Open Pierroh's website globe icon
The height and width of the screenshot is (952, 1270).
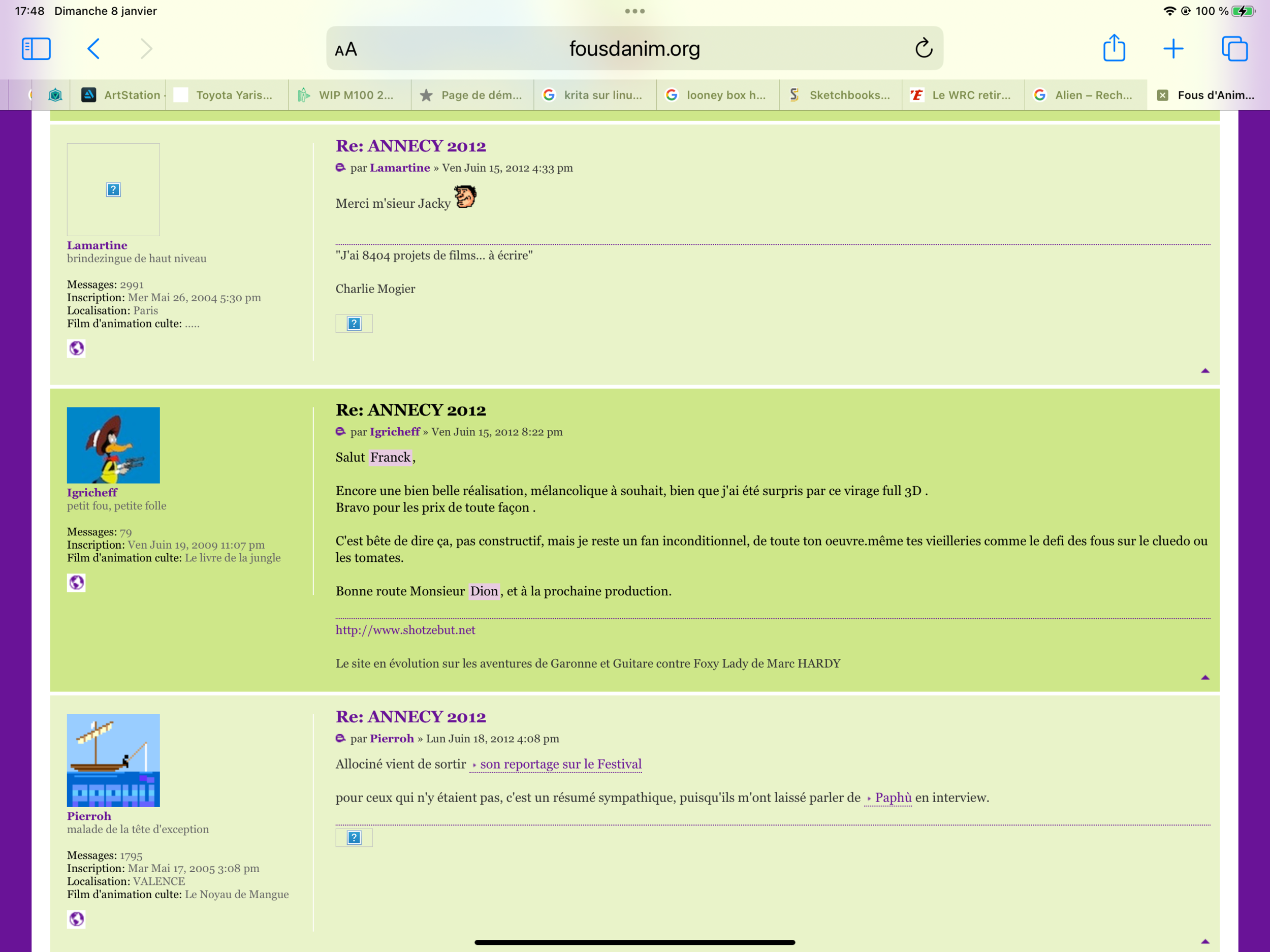[x=76, y=918]
